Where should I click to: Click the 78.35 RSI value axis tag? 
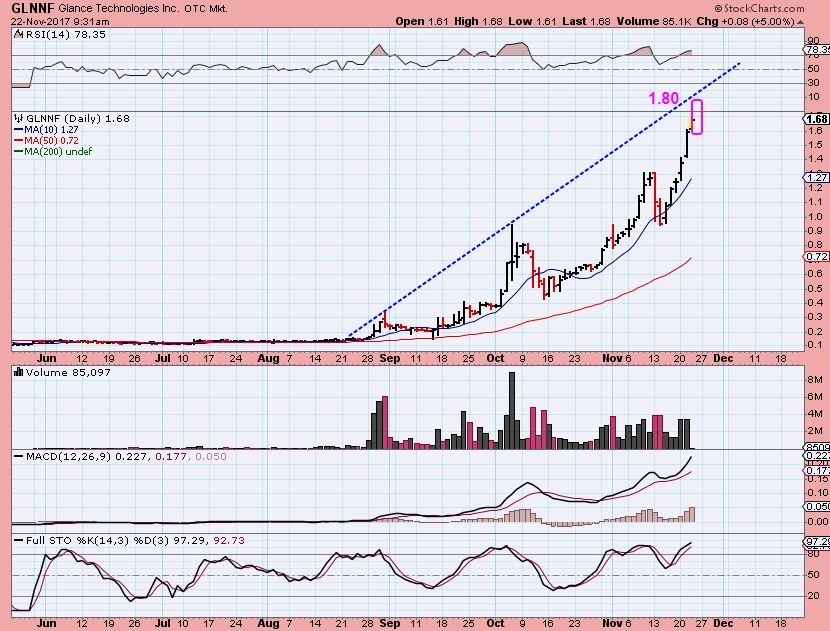pyautogui.click(x=816, y=48)
